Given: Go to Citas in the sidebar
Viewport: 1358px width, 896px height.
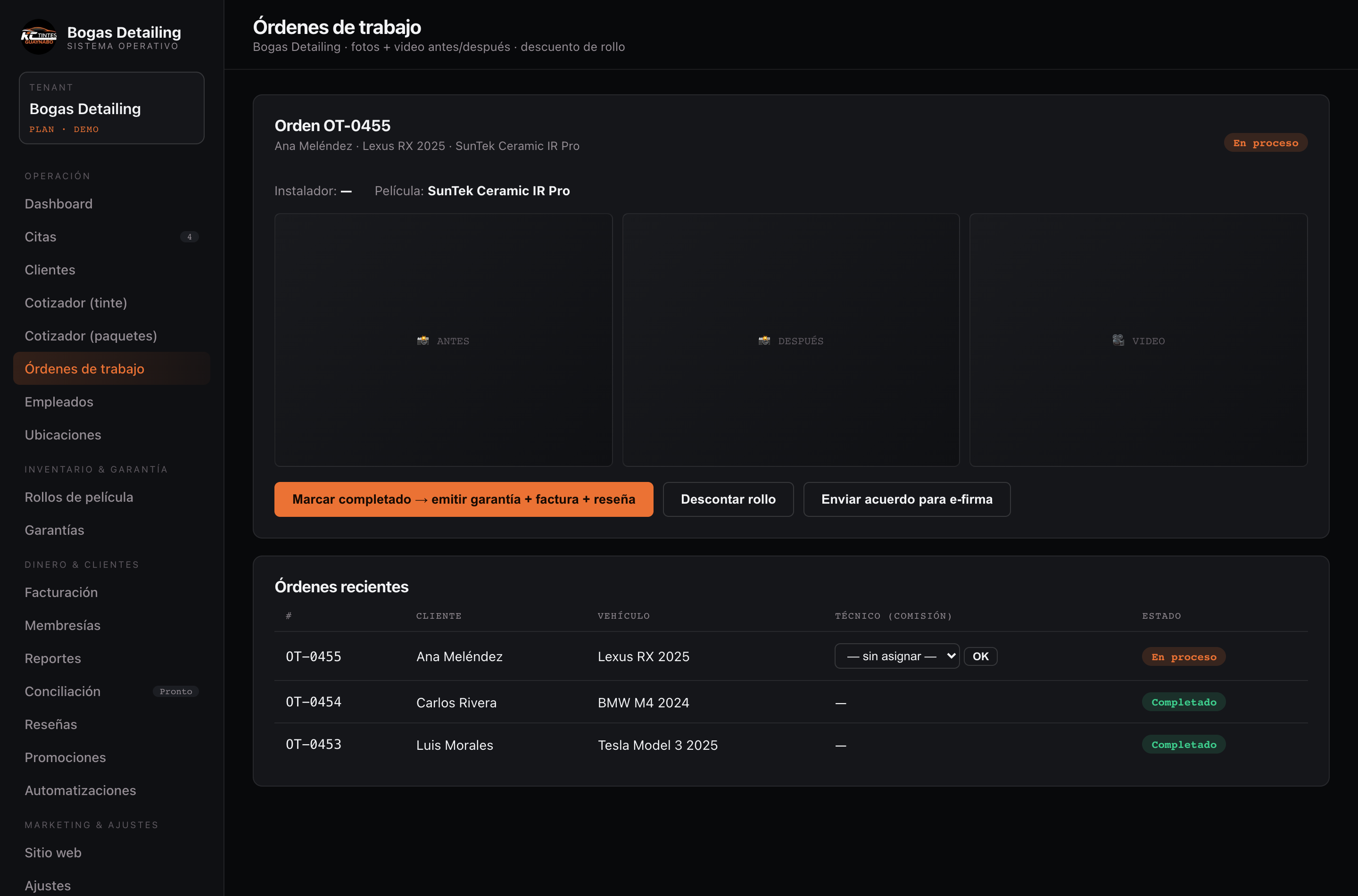Looking at the screenshot, I should pos(111,237).
